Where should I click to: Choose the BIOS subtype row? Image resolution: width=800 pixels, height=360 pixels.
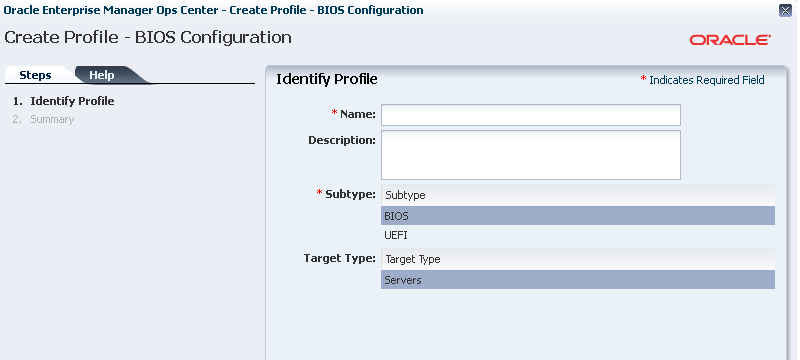tap(578, 216)
